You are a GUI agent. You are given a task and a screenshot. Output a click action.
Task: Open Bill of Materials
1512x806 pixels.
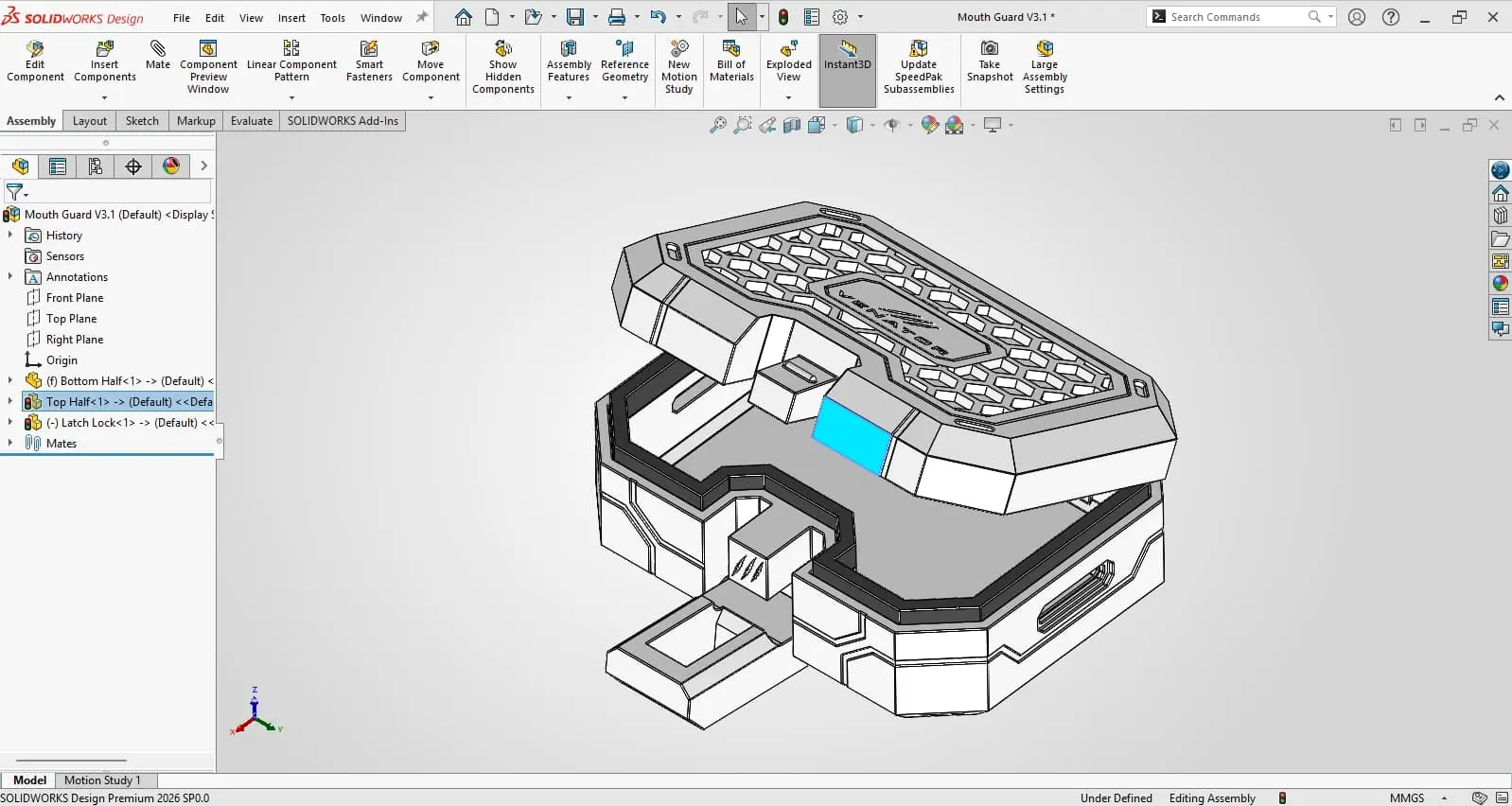click(731, 61)
